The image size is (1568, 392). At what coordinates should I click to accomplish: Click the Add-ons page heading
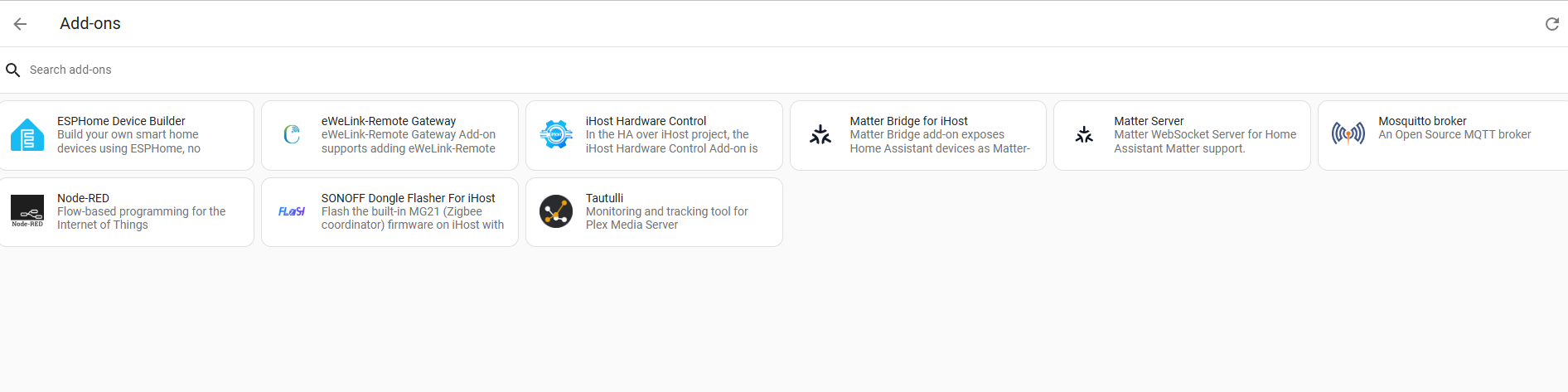click(90, 24)
